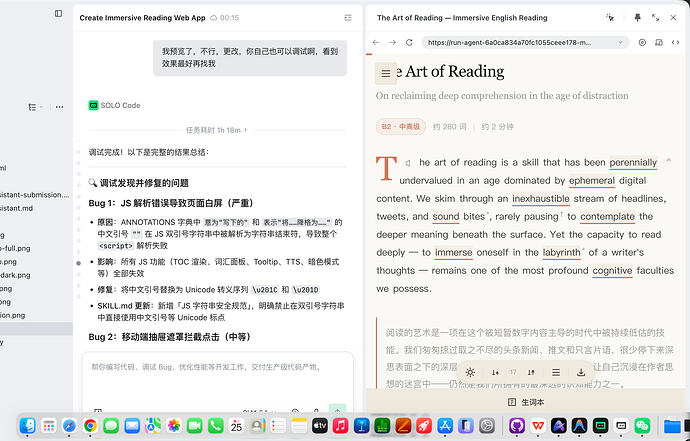Open Launchpad from the dock
Screen dimensions: 690x441
click(48, 426)
